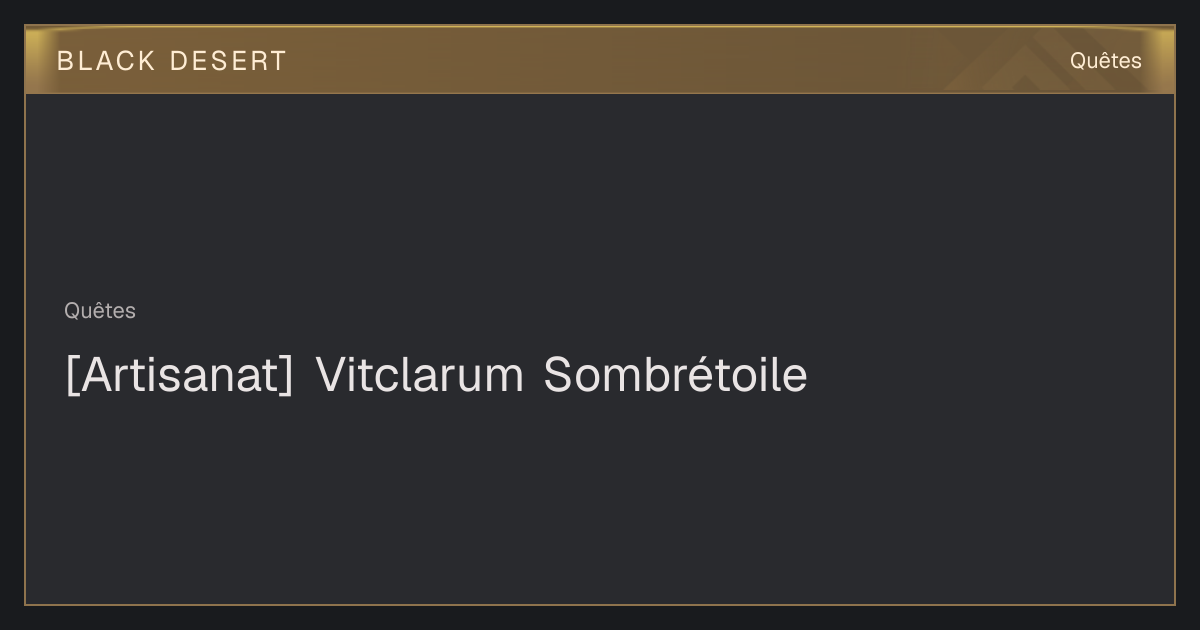The width and height of the screenshot is (1200, 630).
Task: Return to the quests list via the small gray Quêtes label
Action: click(x=100, y=311)
